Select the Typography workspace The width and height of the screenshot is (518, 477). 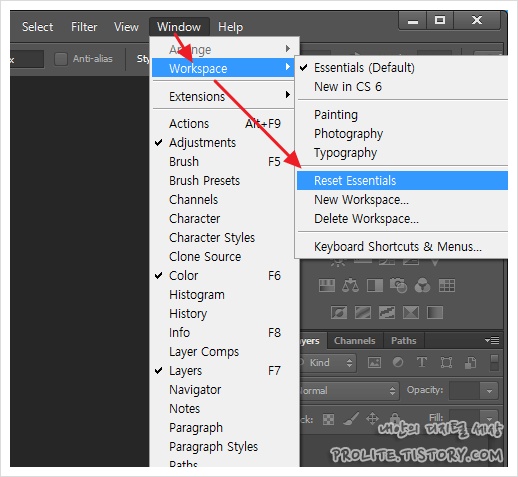pos(402,153)
